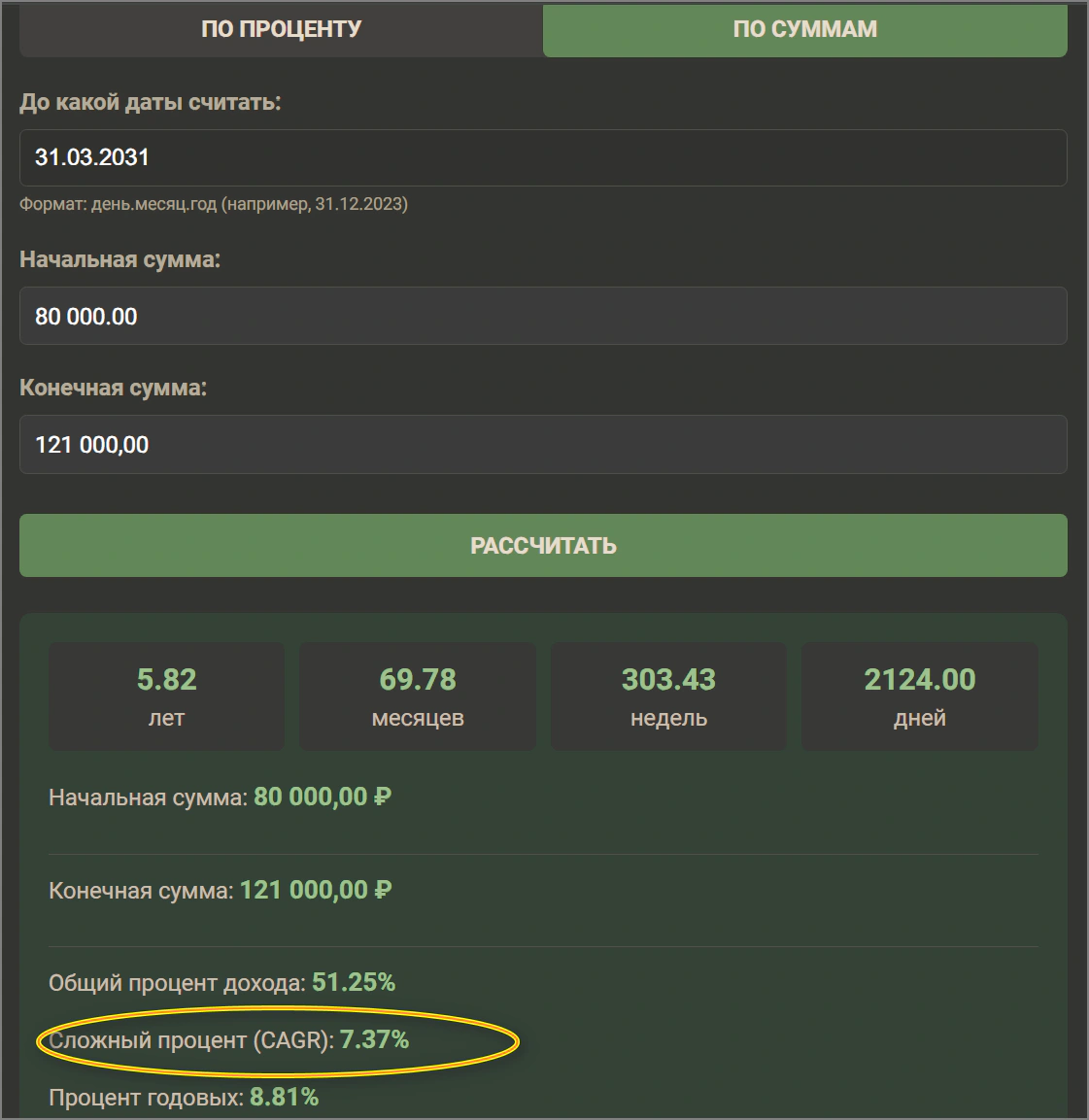
Task: Click the Процент годовых 8.81% value
Action: tap(284, 1097)
